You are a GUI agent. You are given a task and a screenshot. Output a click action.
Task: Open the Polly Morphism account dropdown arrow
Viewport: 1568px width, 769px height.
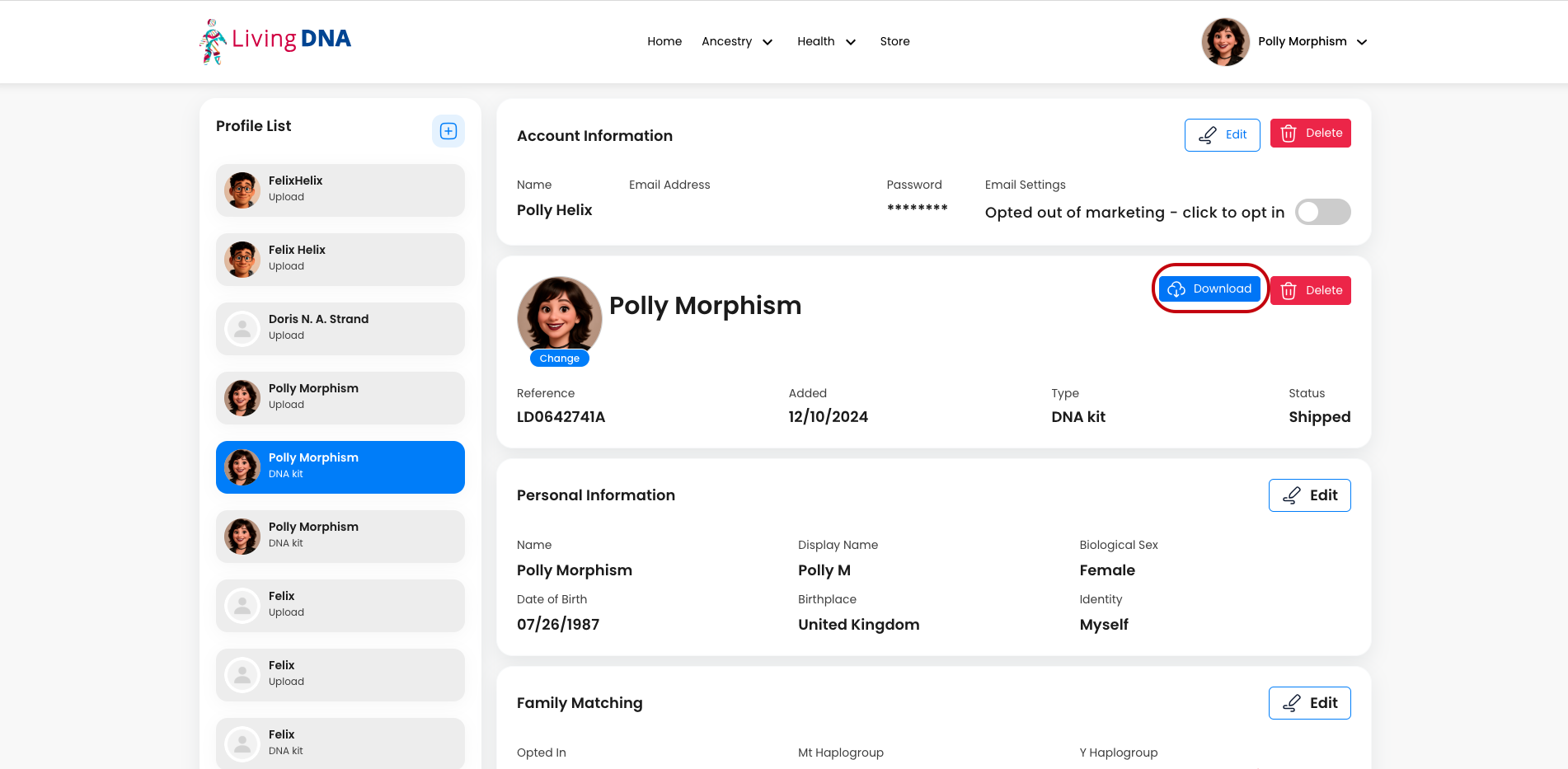tap(1362, 42)
